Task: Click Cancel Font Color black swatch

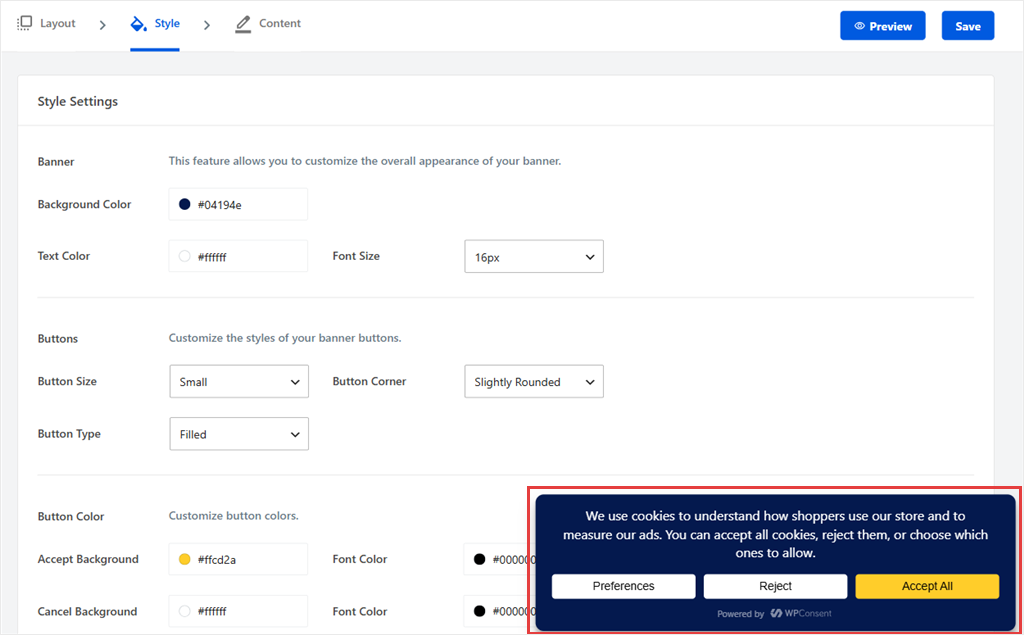Action: (479, 611)
